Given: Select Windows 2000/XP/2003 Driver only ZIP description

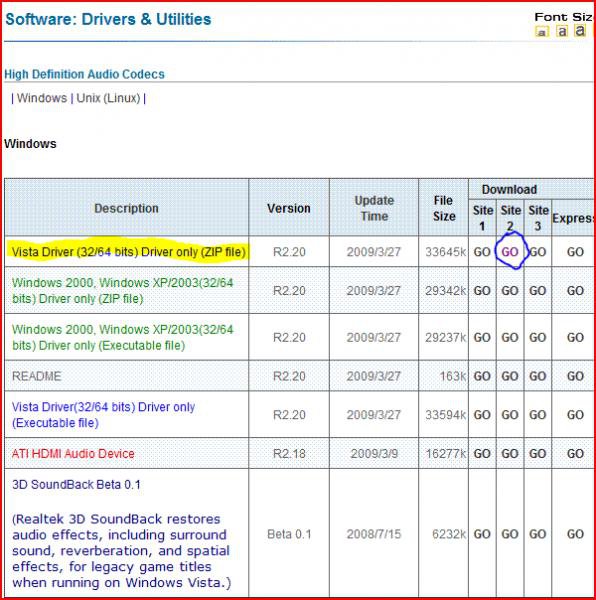Looking at the screenshot, I should [122, 291].
